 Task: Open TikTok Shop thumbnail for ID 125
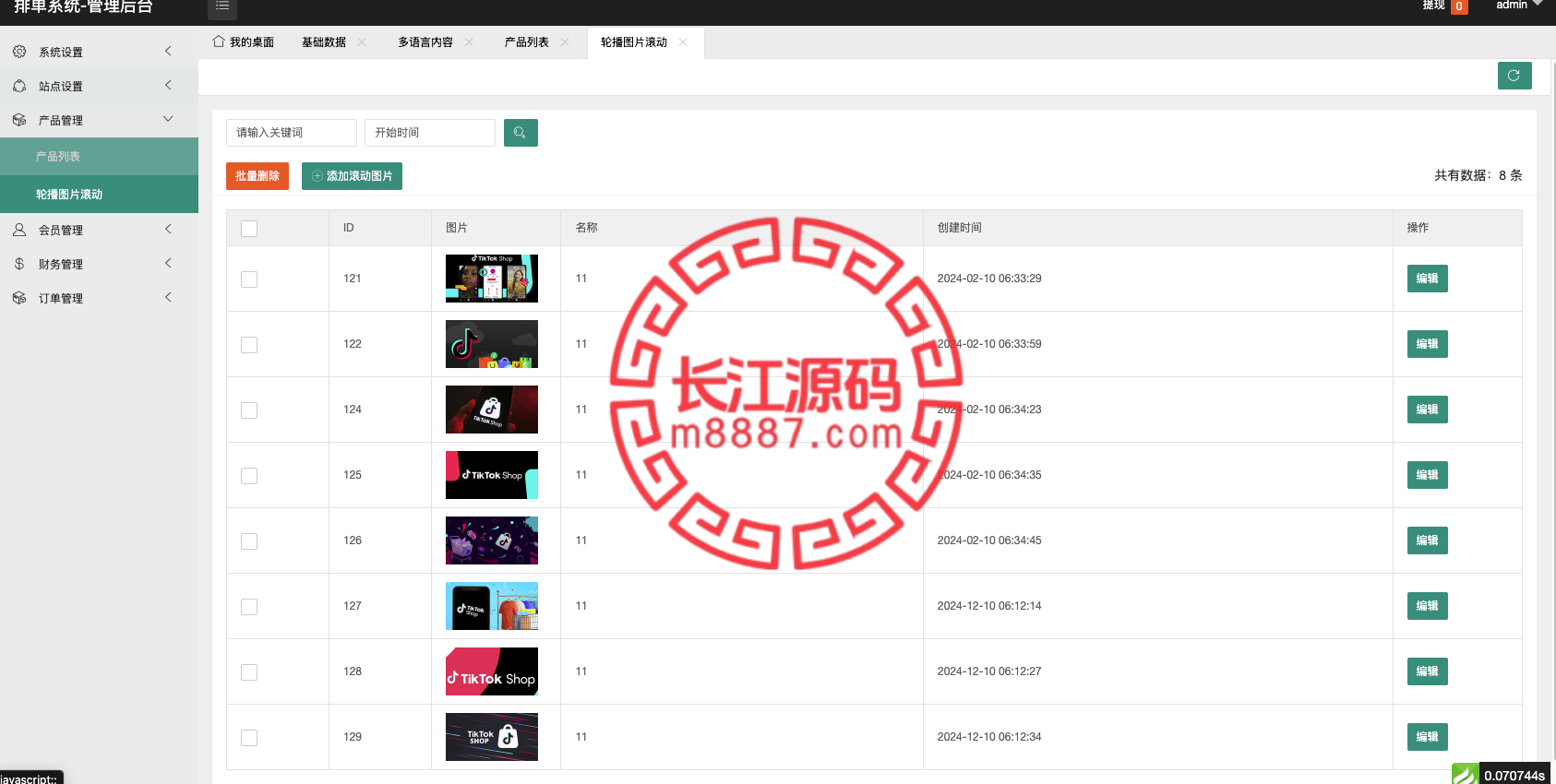(x=492, y=475)
